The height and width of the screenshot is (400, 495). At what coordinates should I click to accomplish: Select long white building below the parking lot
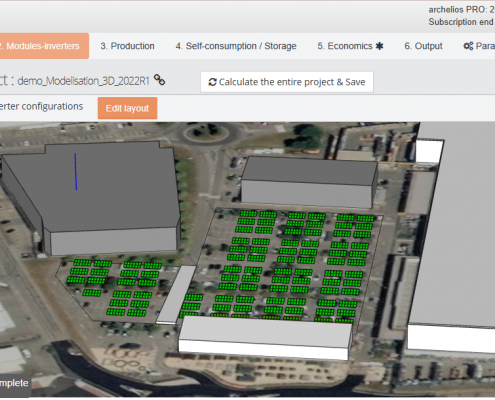pyautogui.click(x=265, y=337)
